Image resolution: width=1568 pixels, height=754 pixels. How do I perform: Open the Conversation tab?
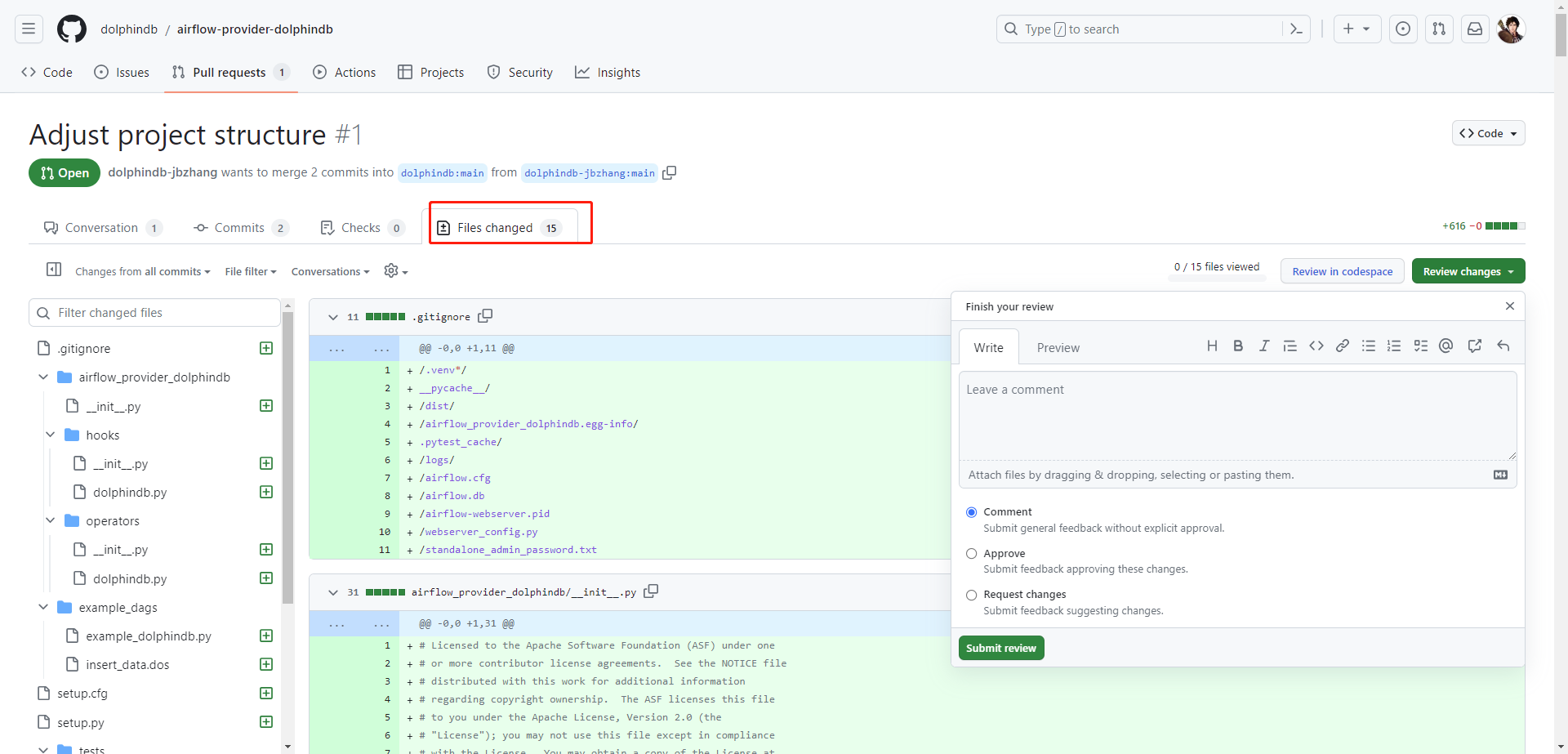coord(103,228)
